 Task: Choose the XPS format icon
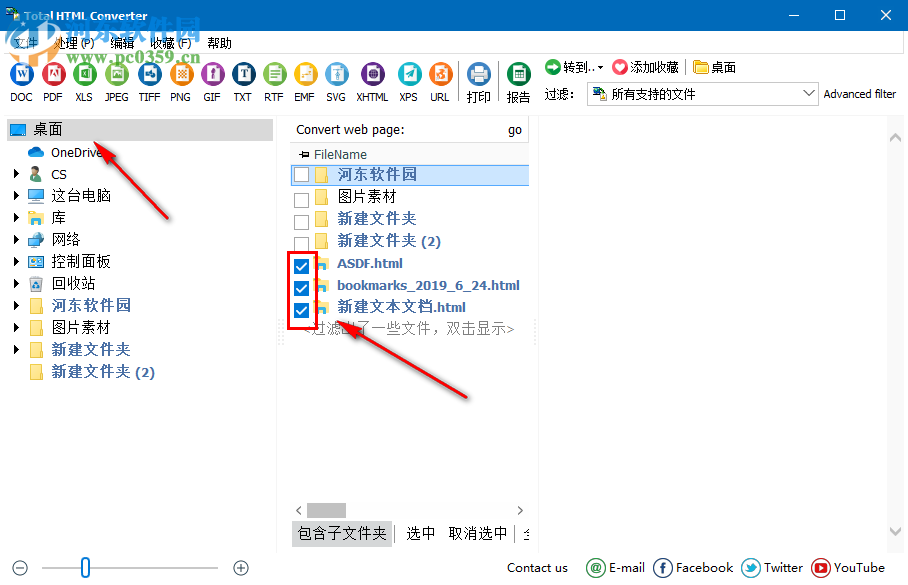[409, 74]
